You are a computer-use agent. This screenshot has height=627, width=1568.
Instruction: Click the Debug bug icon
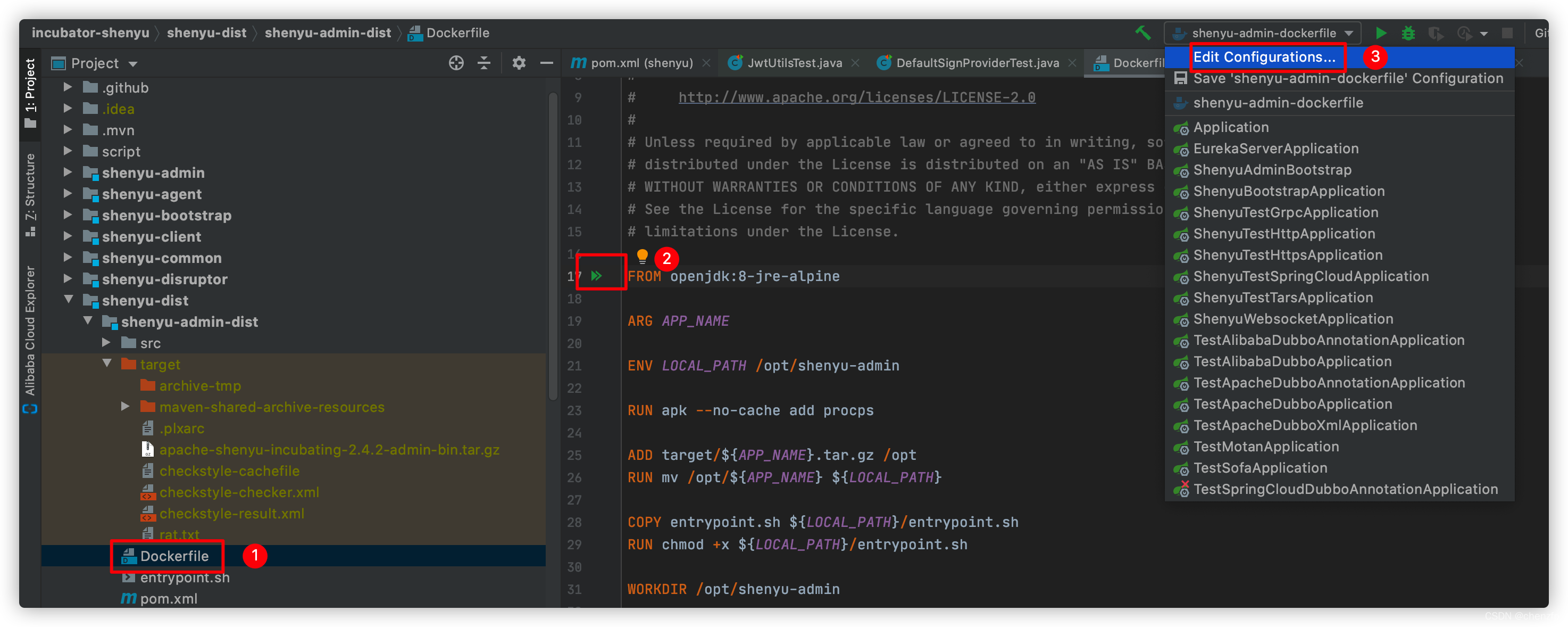click(x=1408, y=33)
